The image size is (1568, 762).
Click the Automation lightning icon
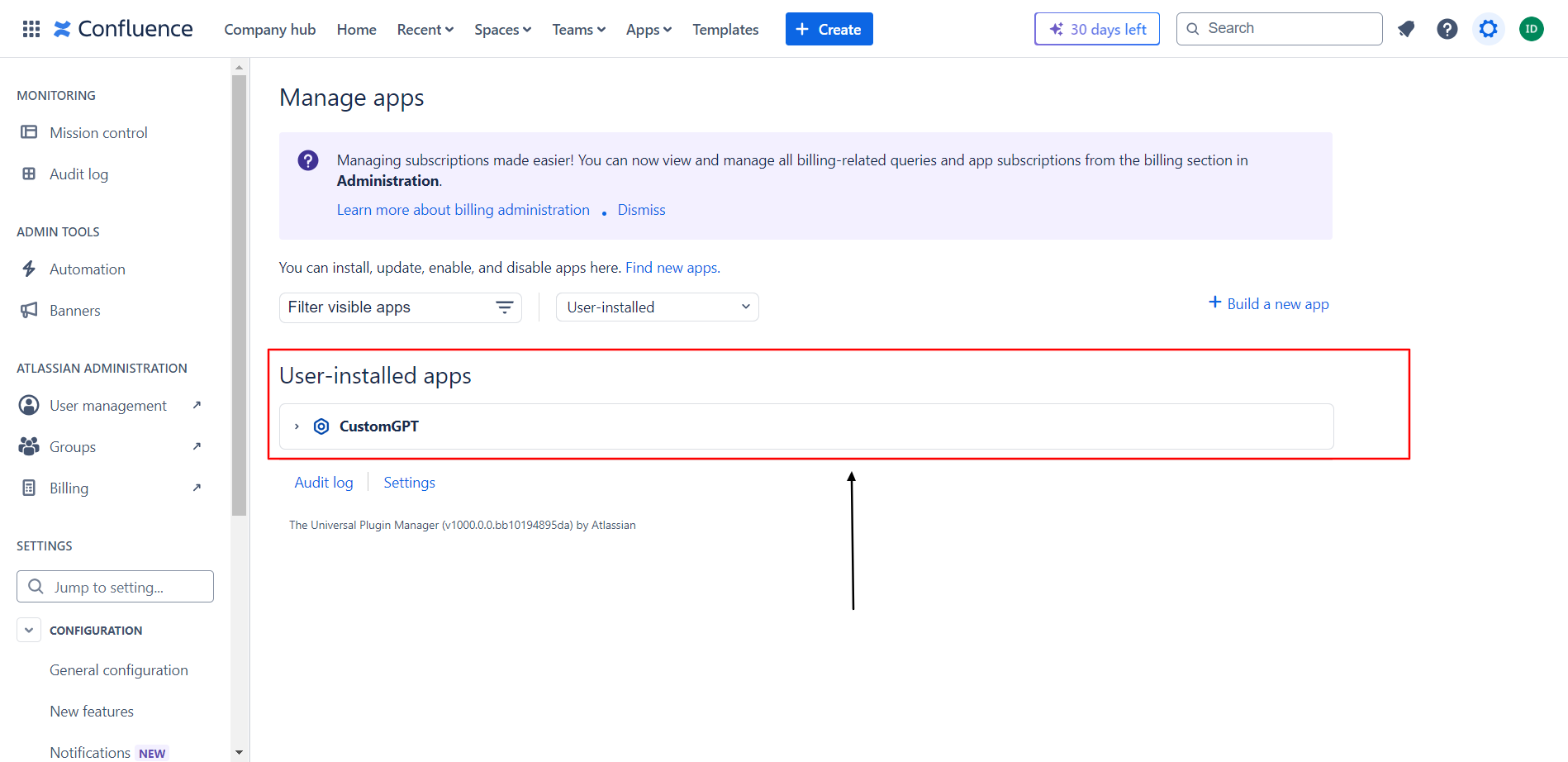coord(29,269)
